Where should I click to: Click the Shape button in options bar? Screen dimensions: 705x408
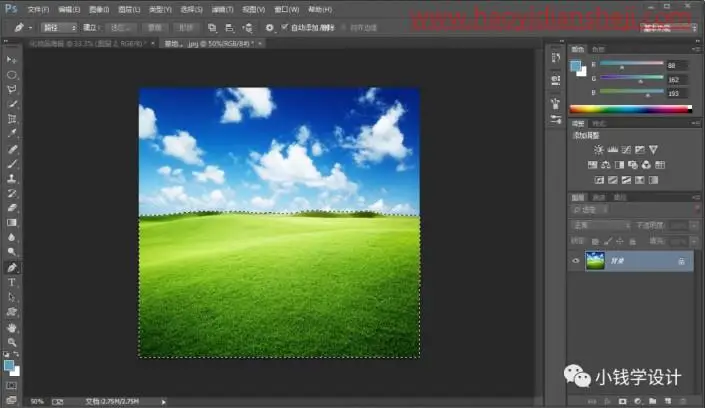point(186,28)
